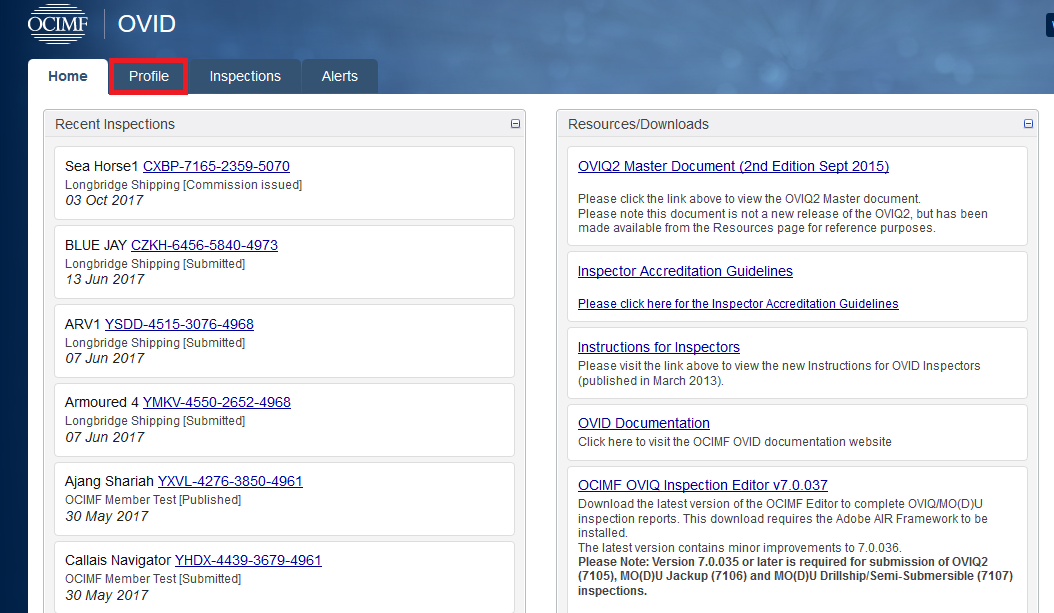The width and height of the screenshot is (1054, 613).
Task: Go to the Alerts tab
Action: (x=339, y=77)
